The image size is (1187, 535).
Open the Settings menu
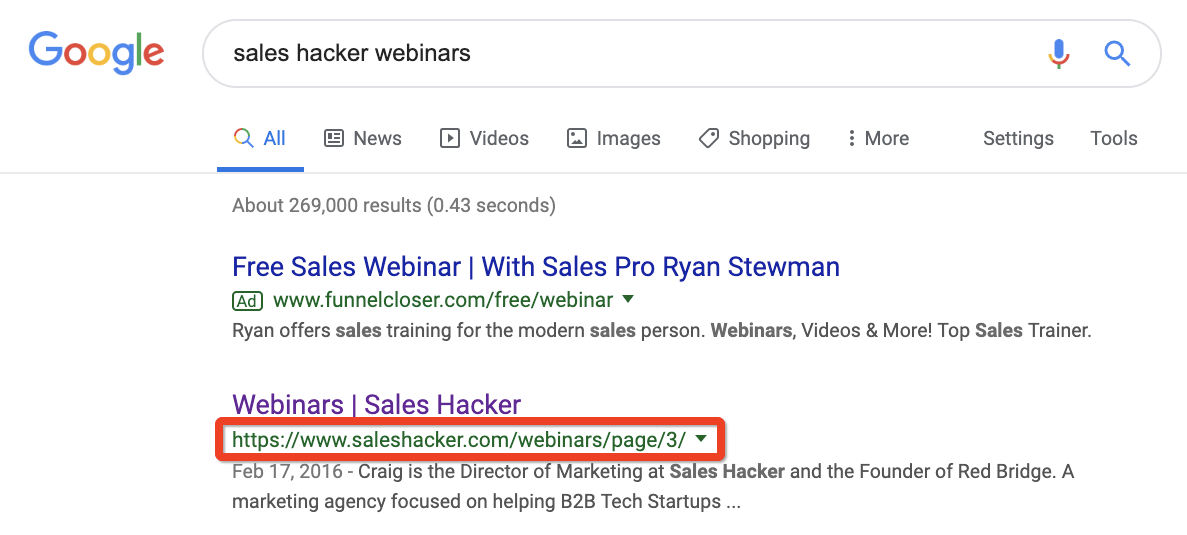1018,139
